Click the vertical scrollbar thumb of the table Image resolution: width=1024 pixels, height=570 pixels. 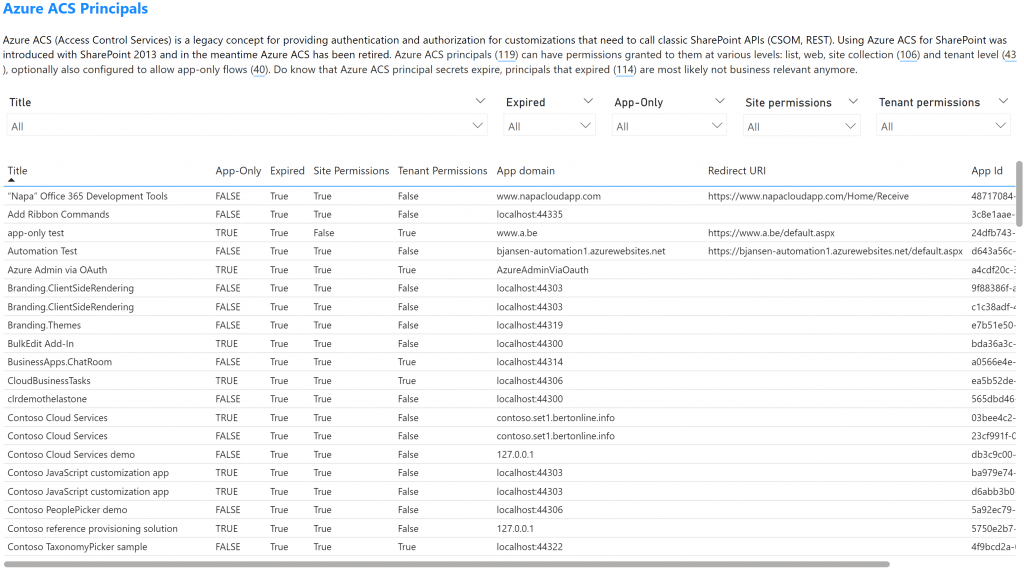point(1019,193)
